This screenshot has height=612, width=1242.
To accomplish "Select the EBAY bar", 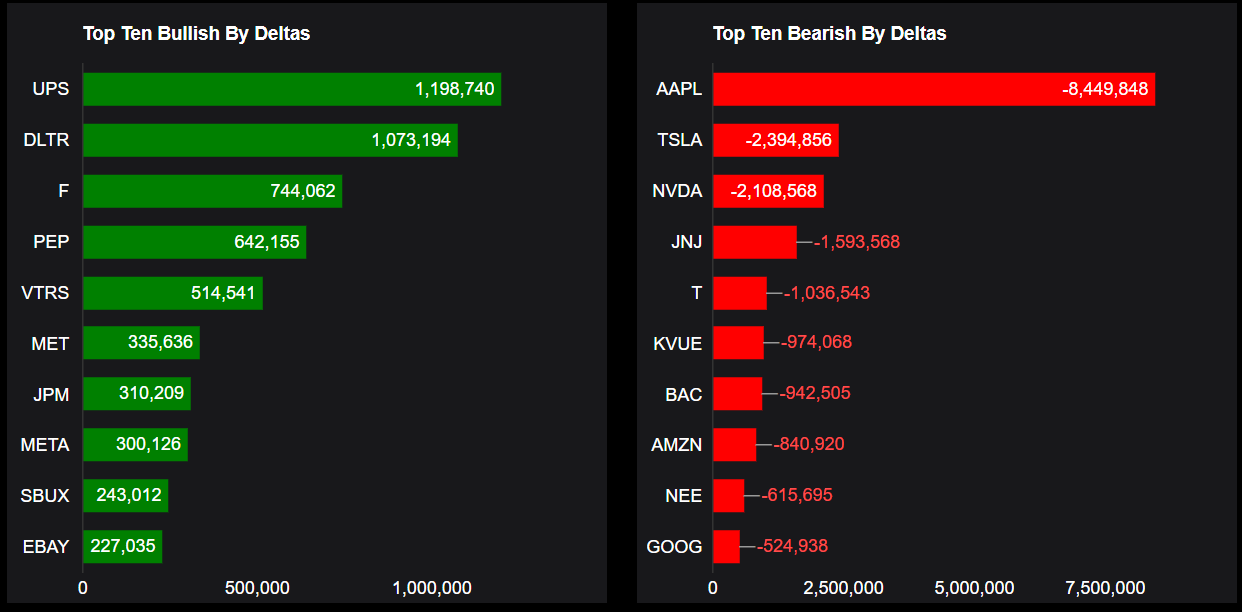I will point(122,547).
